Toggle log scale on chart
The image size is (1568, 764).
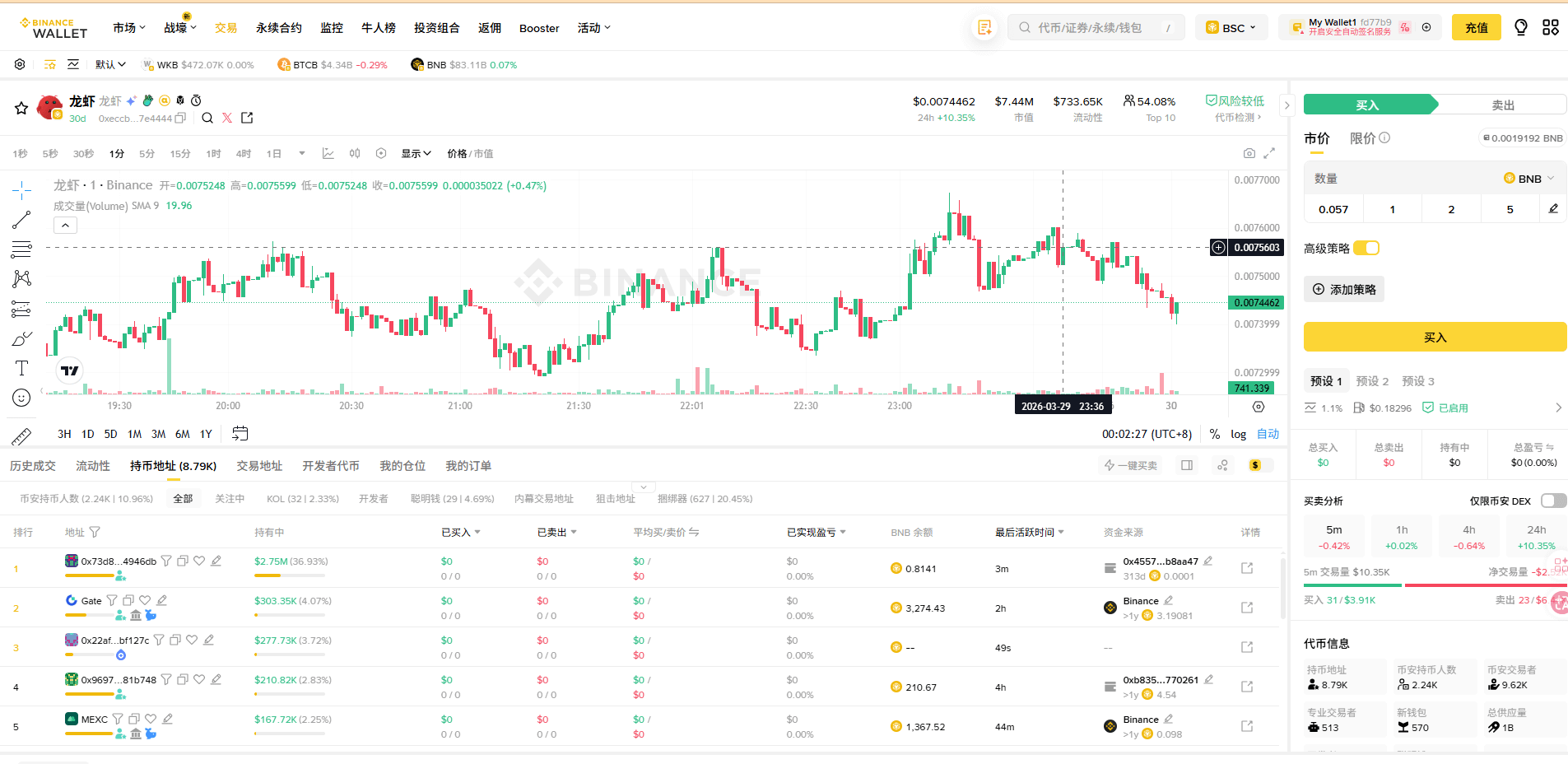click(x=1239, y=434)
